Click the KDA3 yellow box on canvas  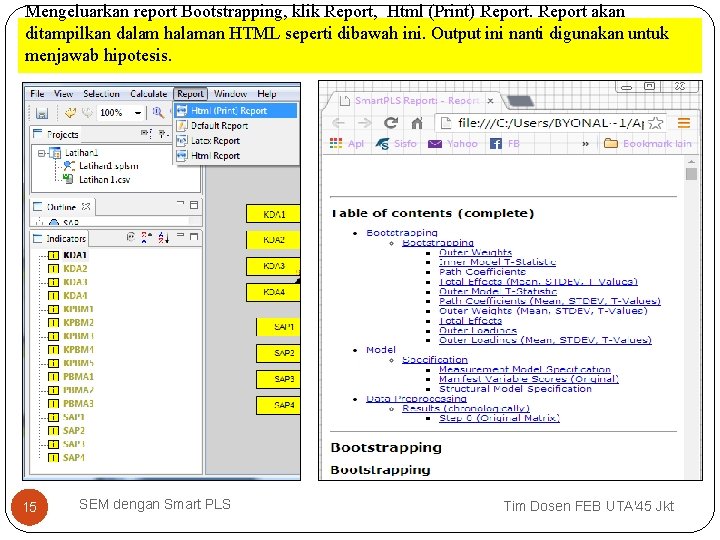click(x=273, y=266)
